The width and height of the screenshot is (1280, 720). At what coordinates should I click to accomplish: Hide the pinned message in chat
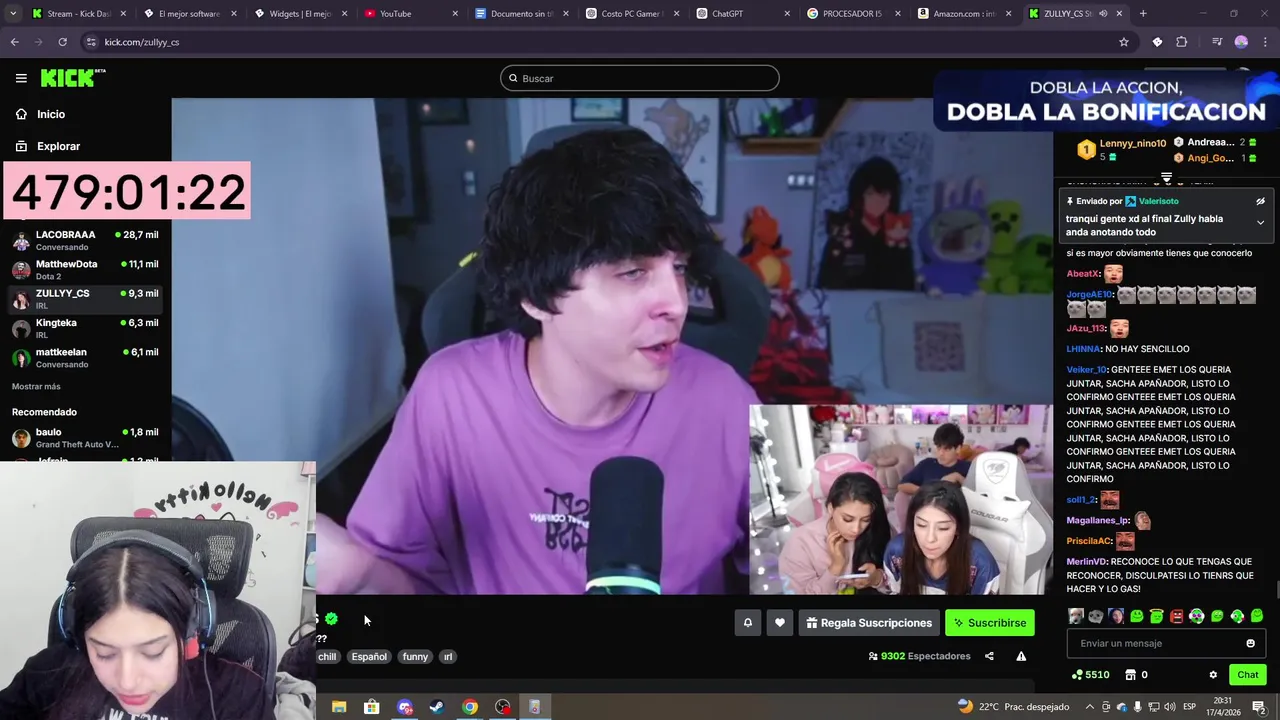tap(1260, 201)
